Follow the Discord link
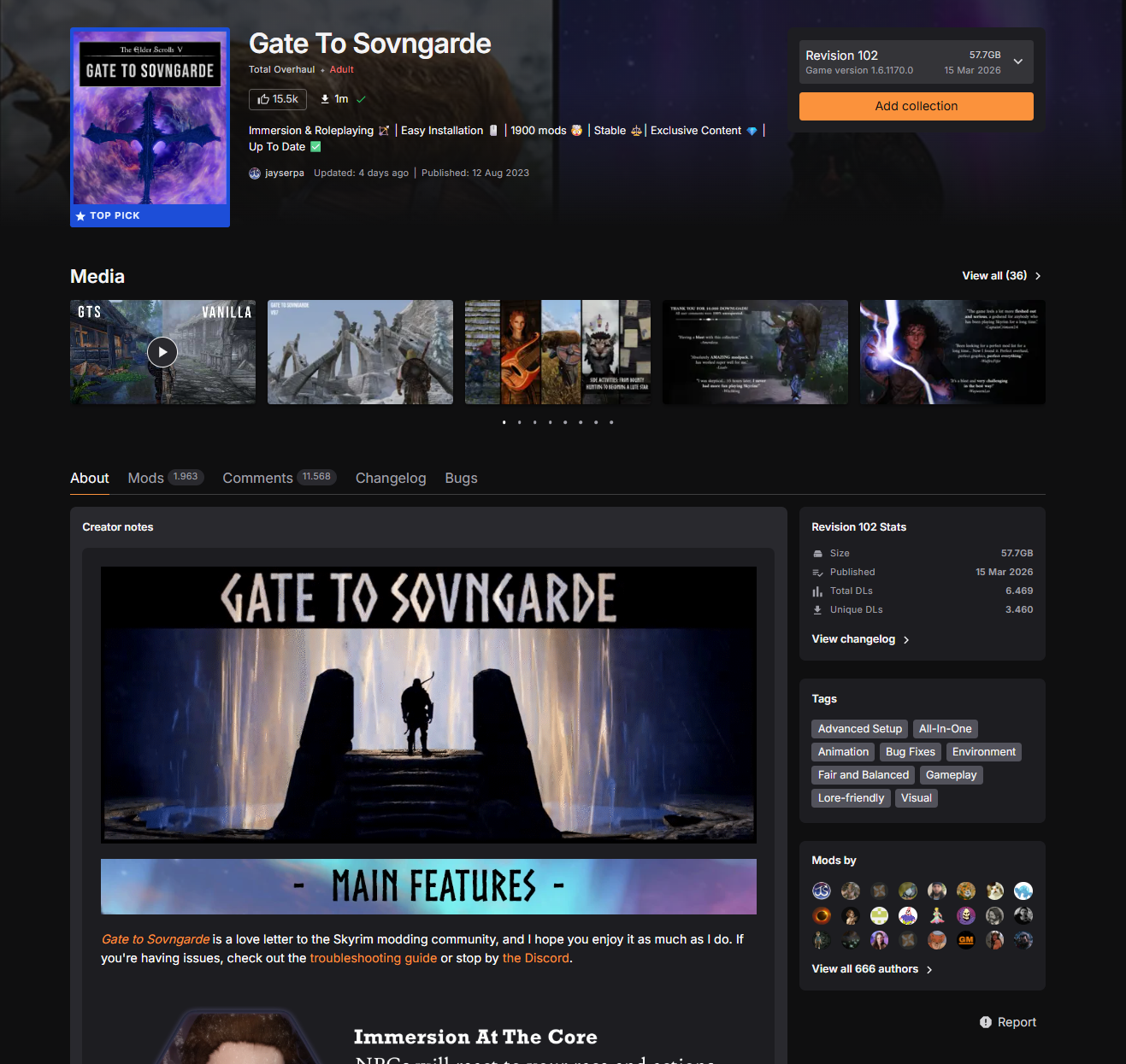Screen dimensions: 1126x1064 536,958
